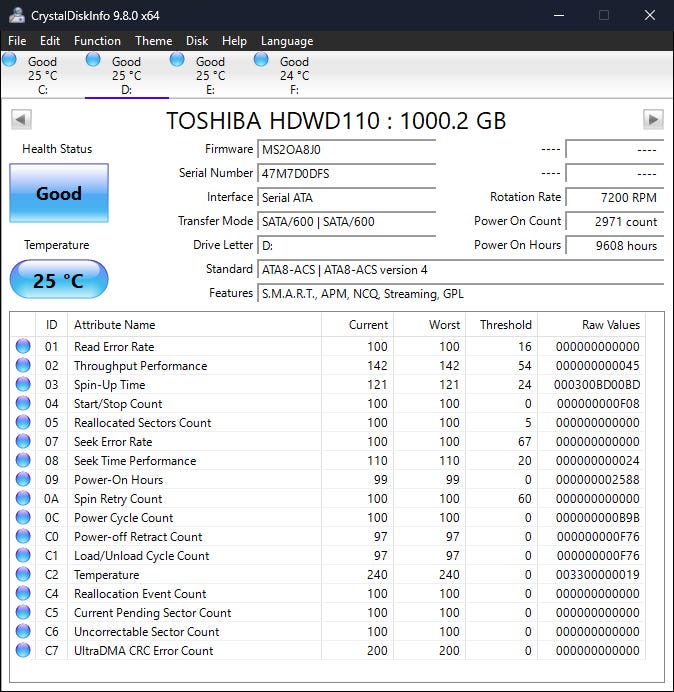Select the F: drive status orb
The width and height of the screenshot is (674, 692).
[262, 60]
